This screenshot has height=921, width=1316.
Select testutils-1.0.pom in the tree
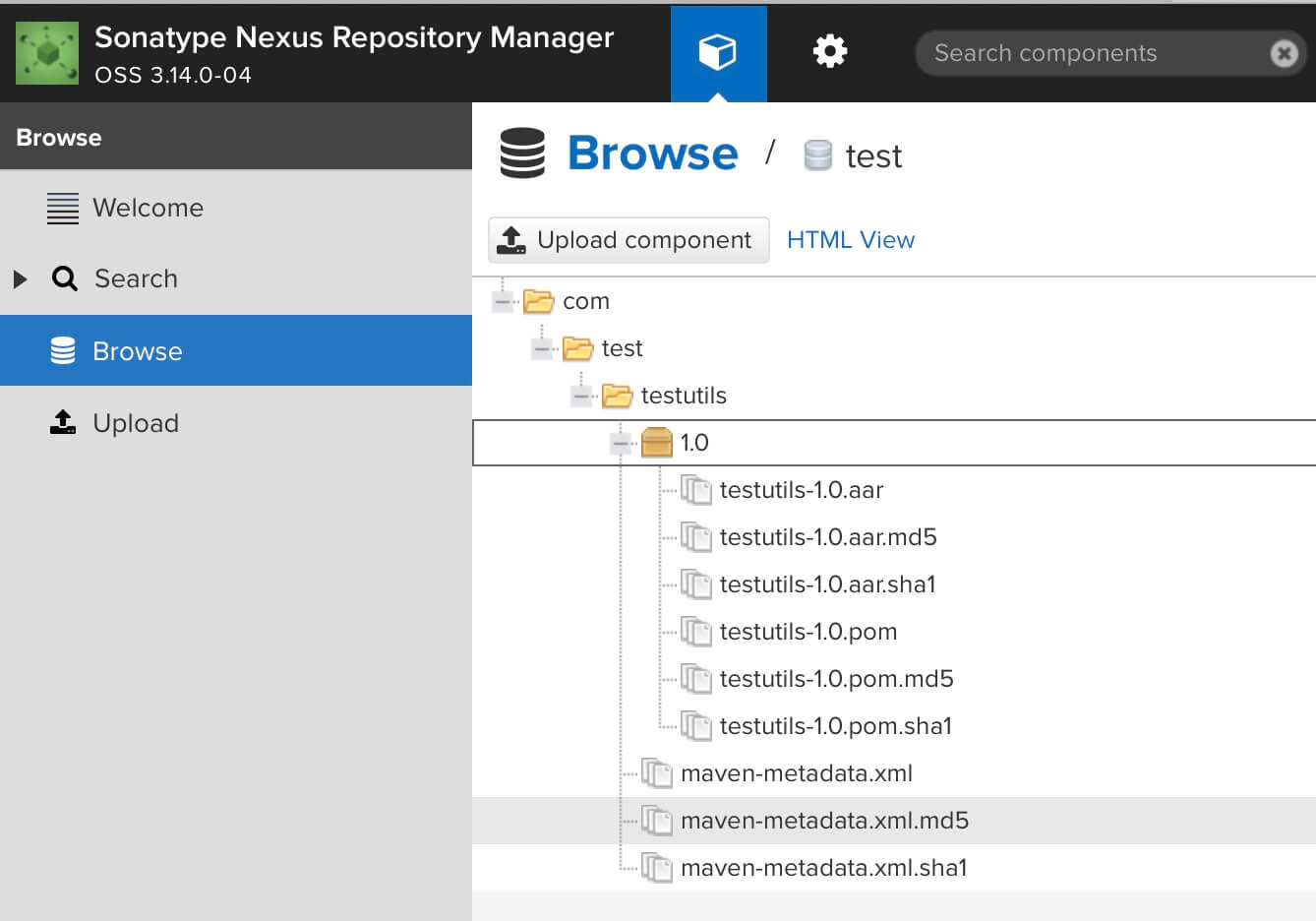click(x=808, y=632)
